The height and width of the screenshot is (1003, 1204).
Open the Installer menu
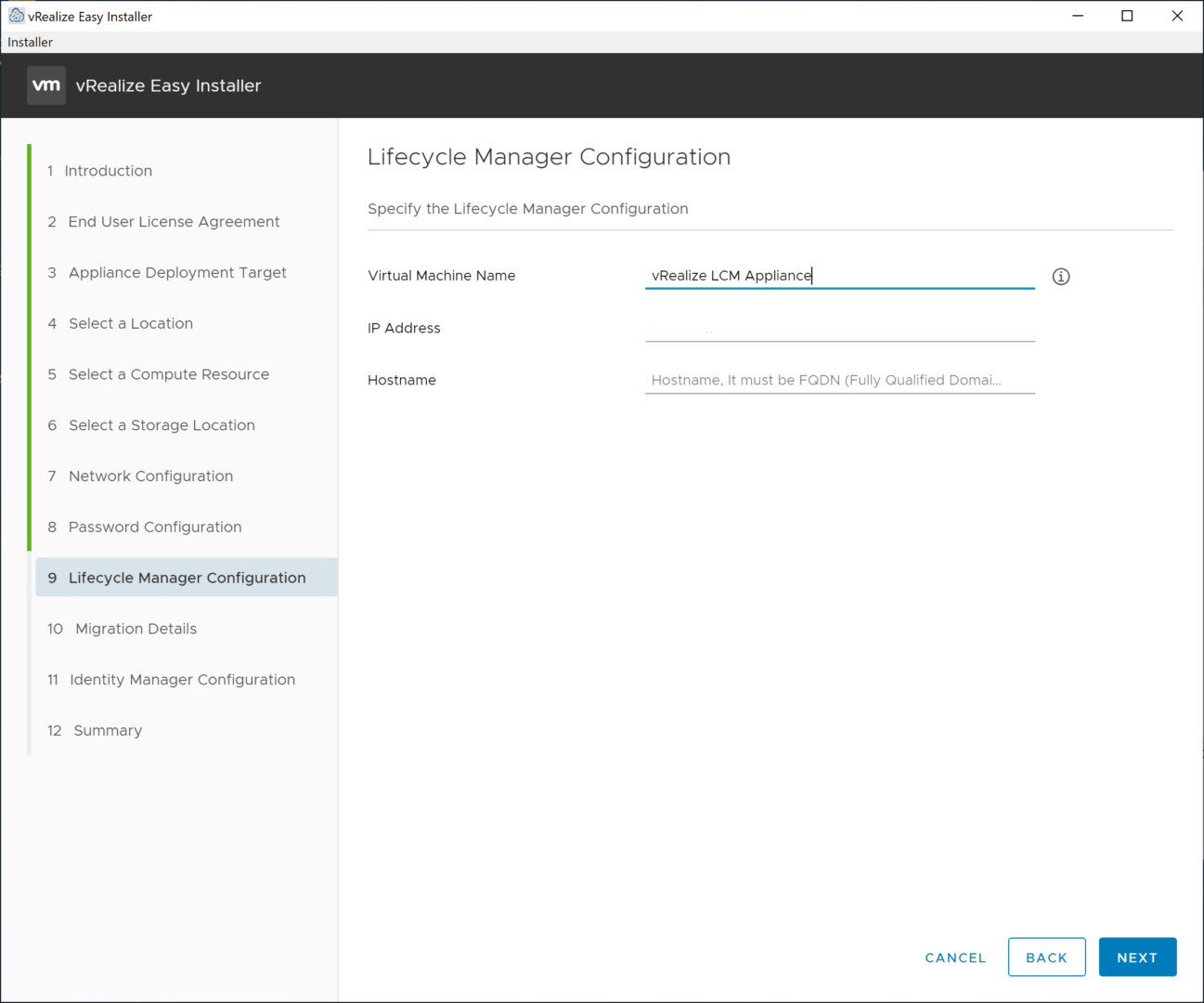click(31, 42)
